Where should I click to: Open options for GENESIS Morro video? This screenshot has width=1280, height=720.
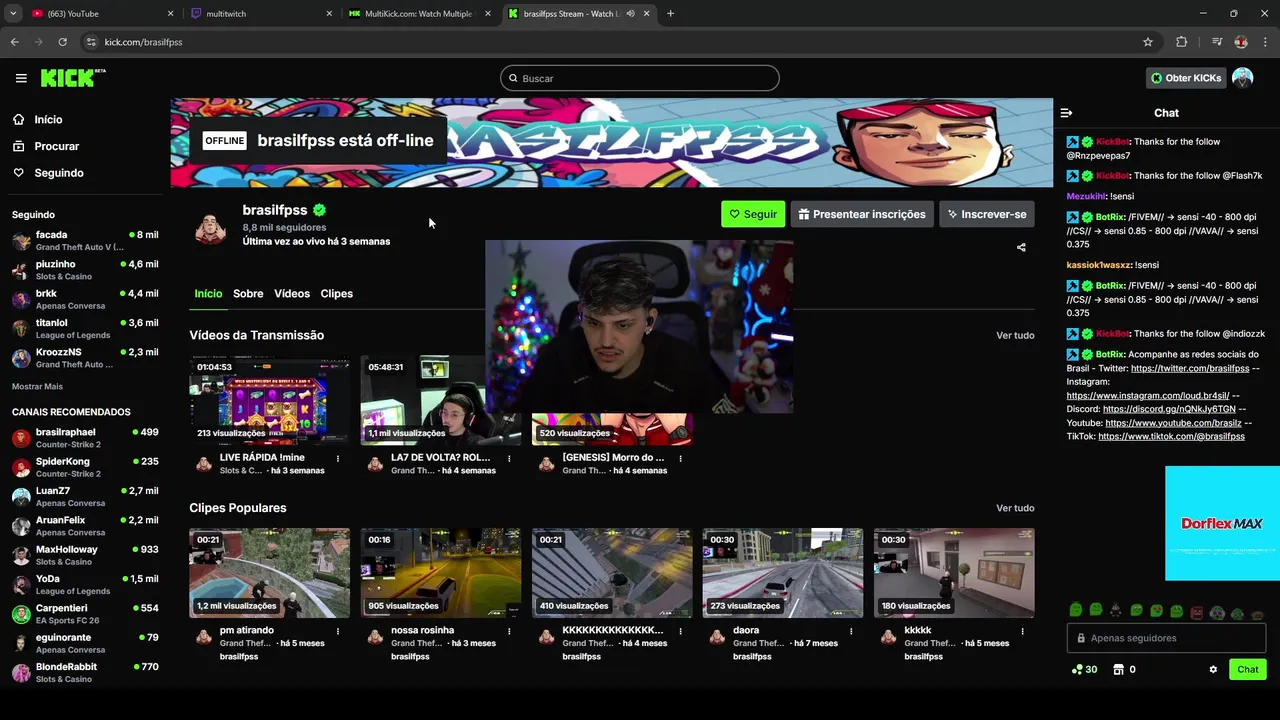(680, 458)
